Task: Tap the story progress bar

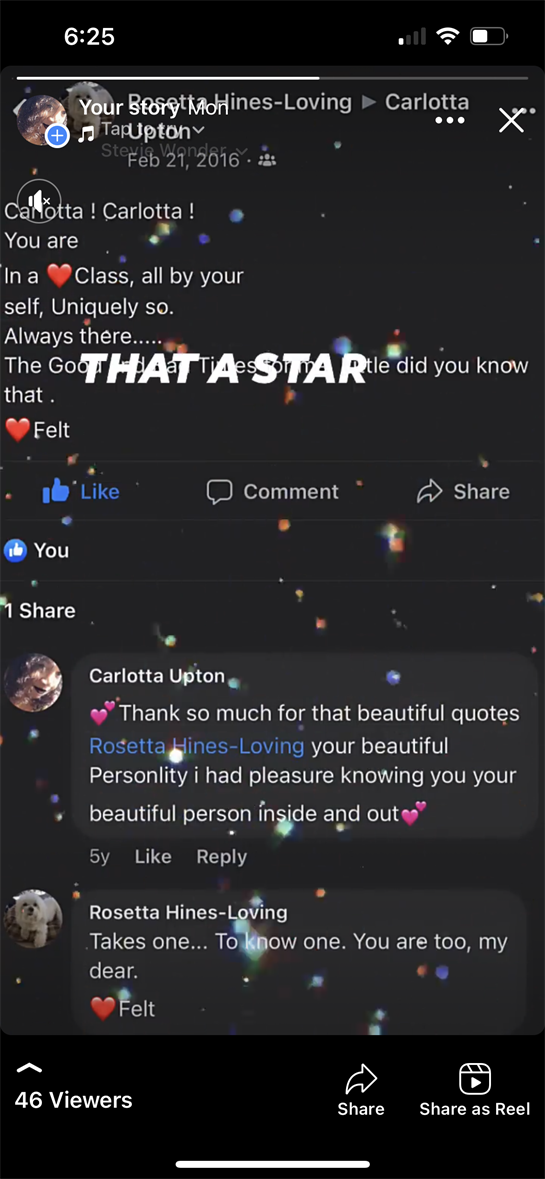Action: [272, 77]
